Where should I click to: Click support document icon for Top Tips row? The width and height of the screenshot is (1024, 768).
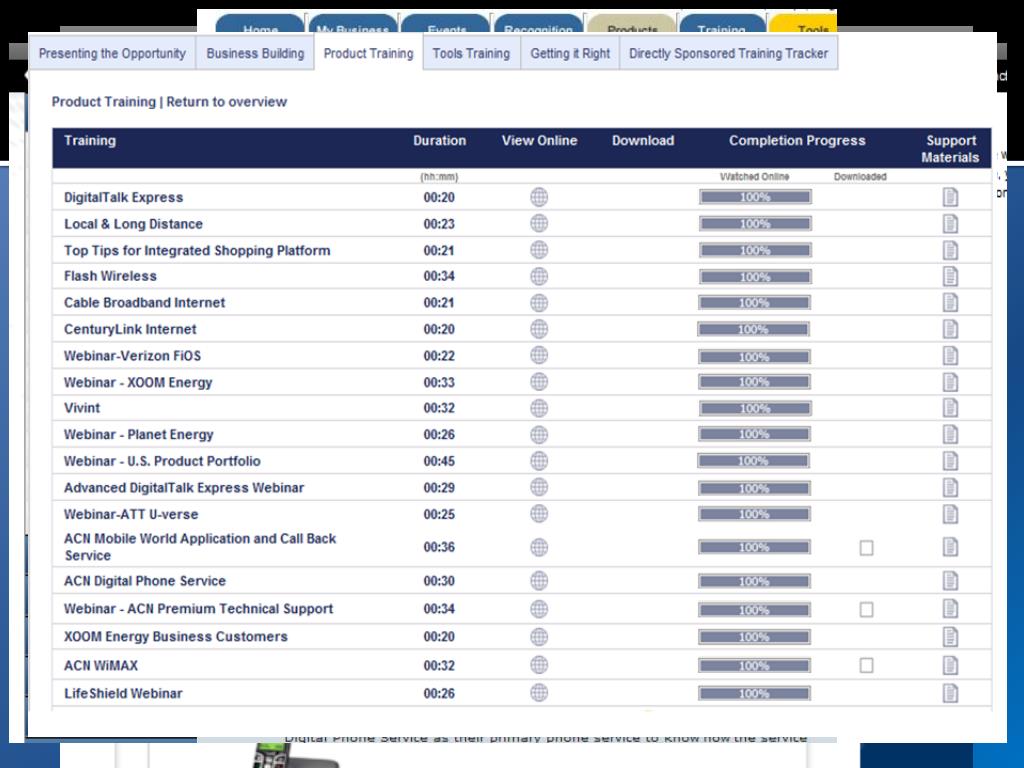tap(950, 250)
